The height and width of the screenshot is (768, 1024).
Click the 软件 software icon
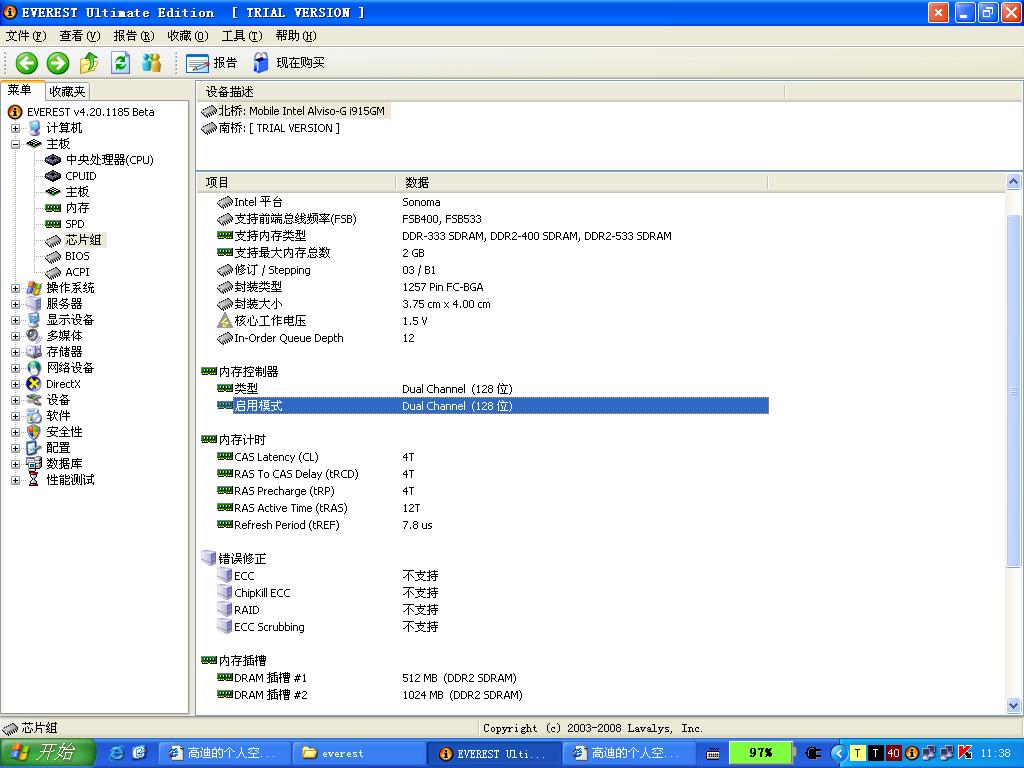coord(33,416)
